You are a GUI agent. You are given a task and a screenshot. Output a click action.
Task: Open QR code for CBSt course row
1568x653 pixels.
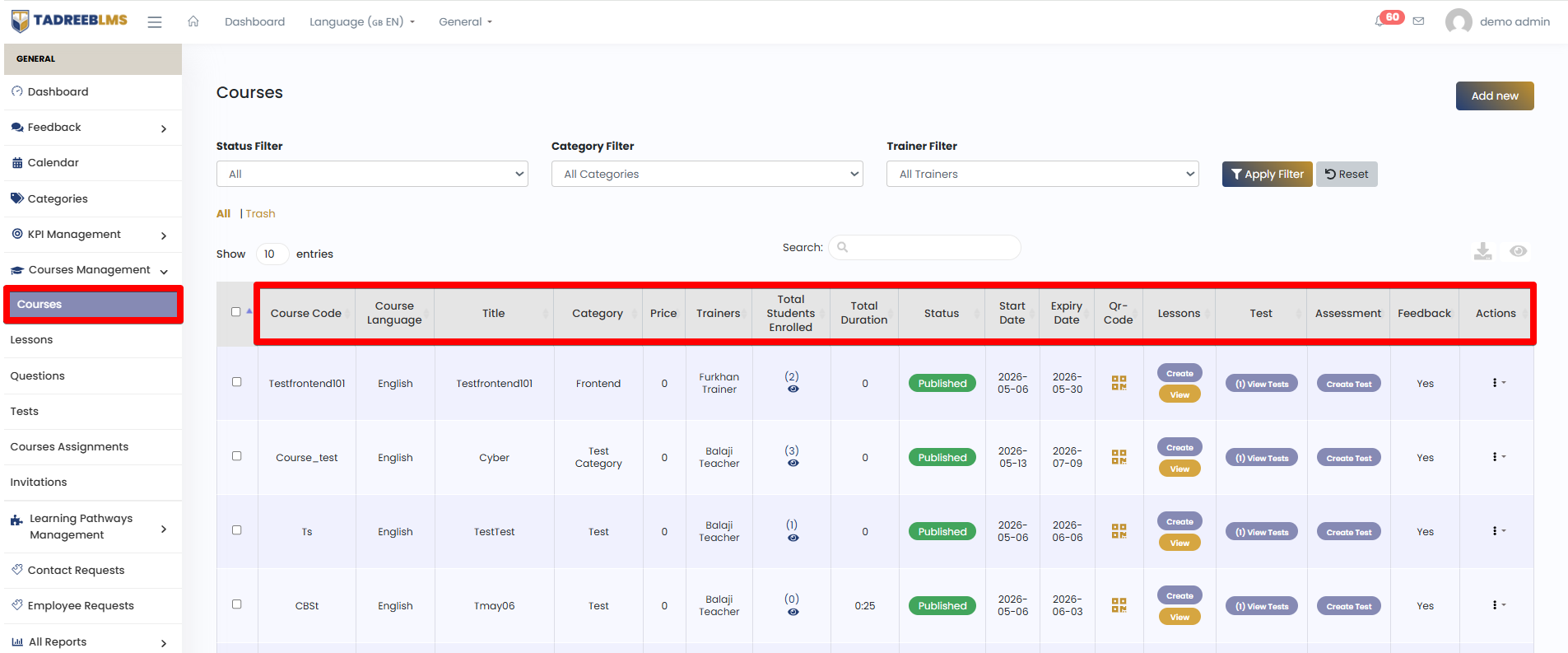(x=1119, y=605)
